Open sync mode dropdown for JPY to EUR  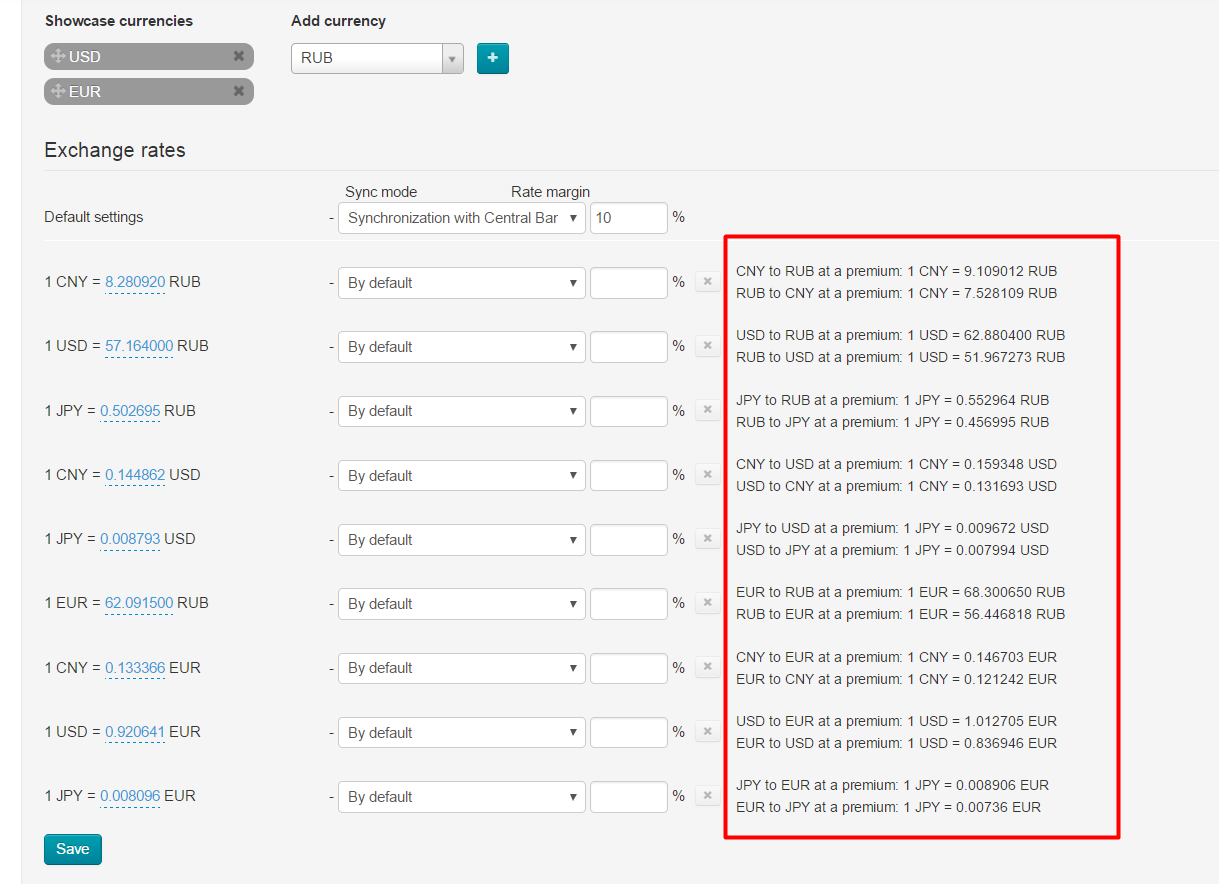pyautogui.click(x=462, y=797)
